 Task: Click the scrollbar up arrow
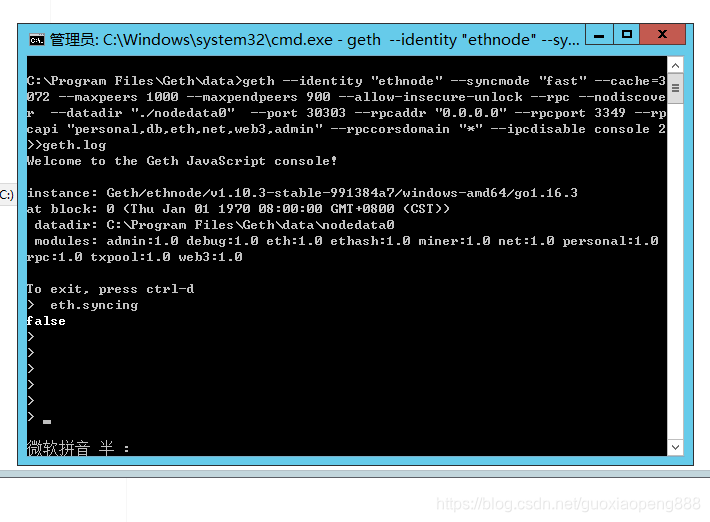[675, 66]
